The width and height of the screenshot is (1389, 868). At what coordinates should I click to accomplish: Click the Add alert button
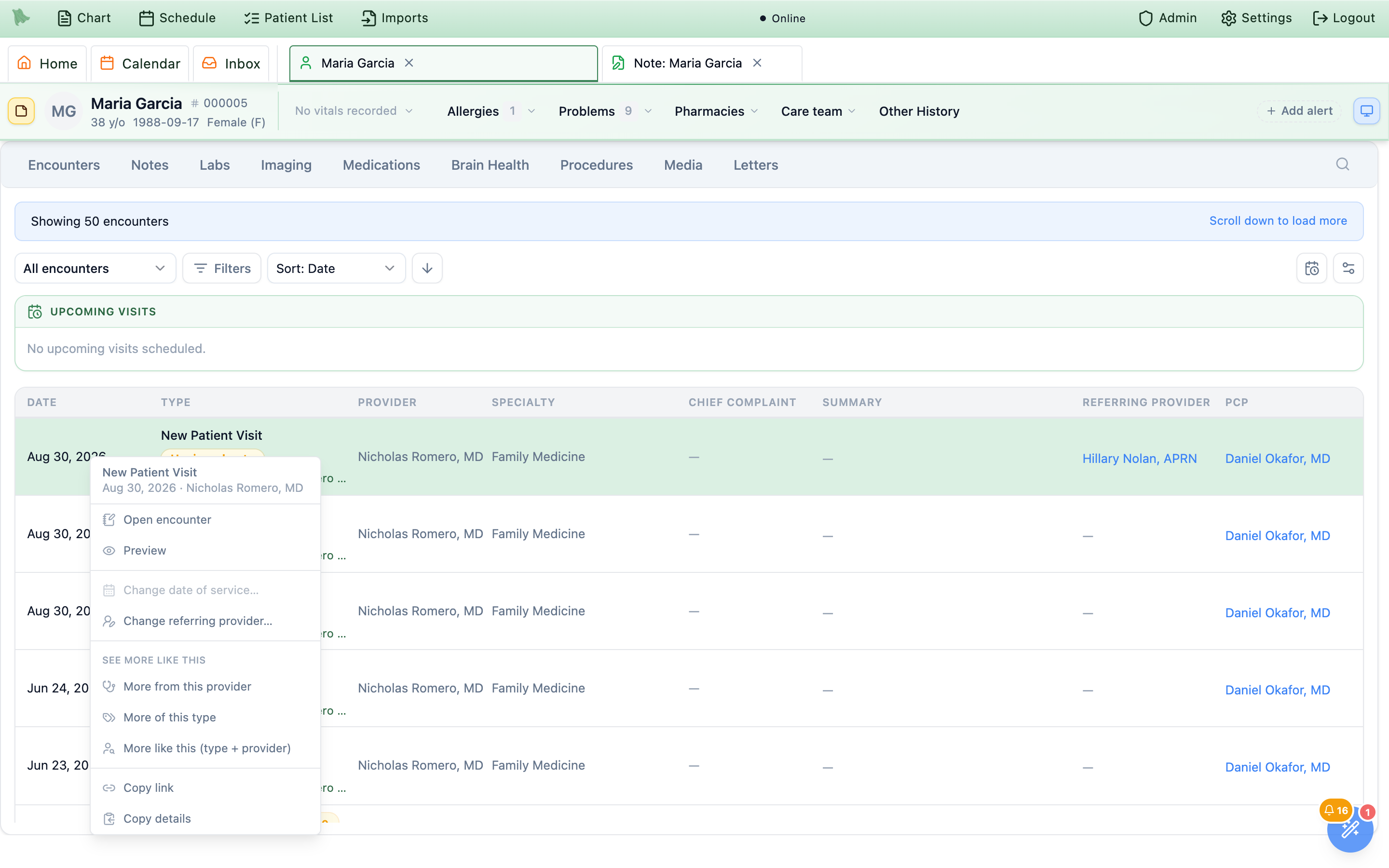pos(1299,111)
